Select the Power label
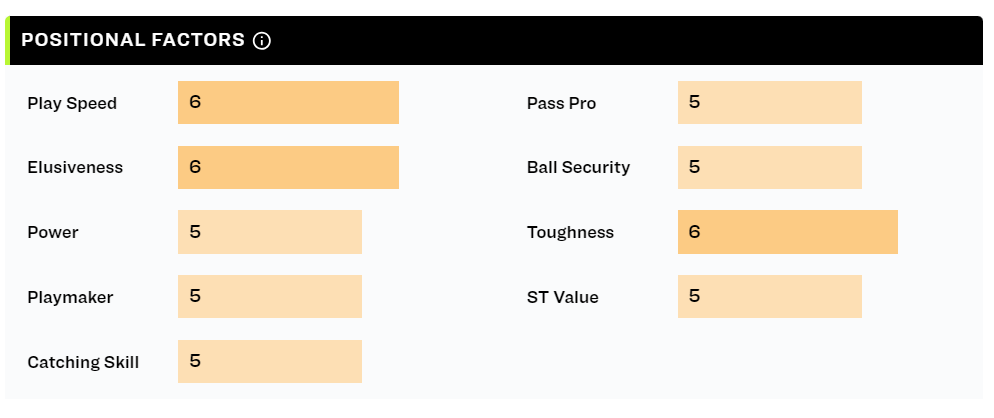994x418 pixels. [53, 233]
